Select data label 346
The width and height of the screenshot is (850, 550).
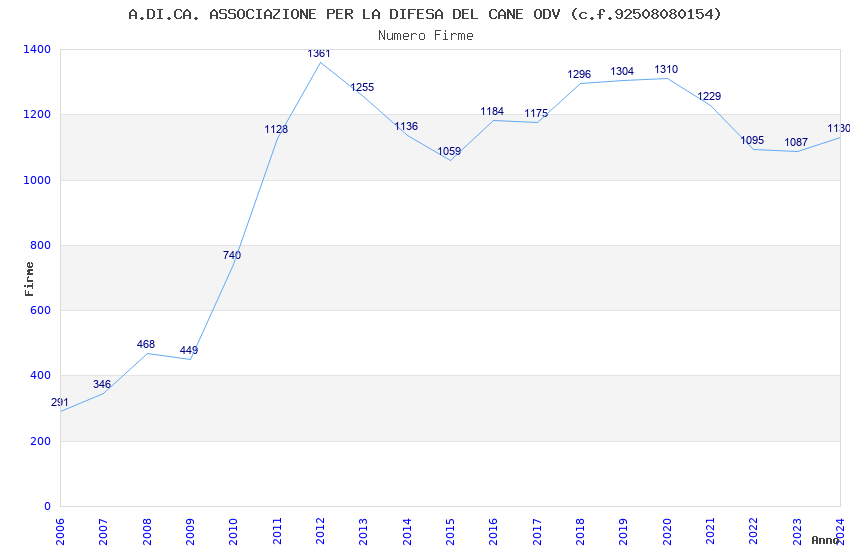pyautogui.click(x=102, y=384)
